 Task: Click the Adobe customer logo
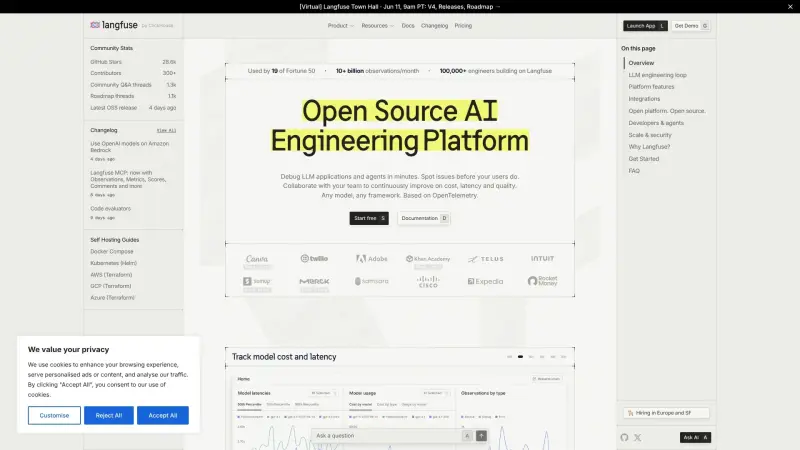pos(371,259)
